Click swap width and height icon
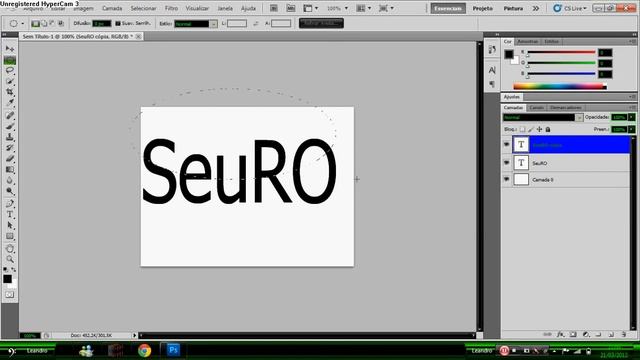 (x=256, y=24)
